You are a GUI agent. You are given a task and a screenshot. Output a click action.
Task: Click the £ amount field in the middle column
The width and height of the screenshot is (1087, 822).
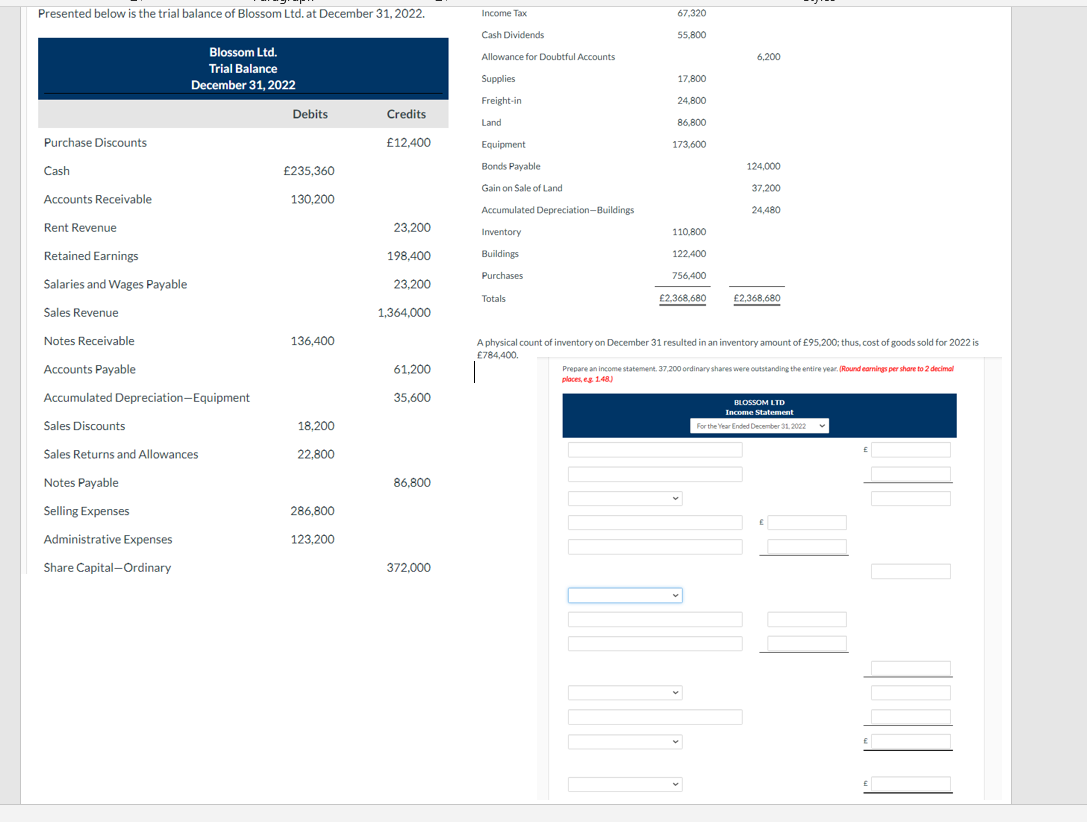click(806, 523)
